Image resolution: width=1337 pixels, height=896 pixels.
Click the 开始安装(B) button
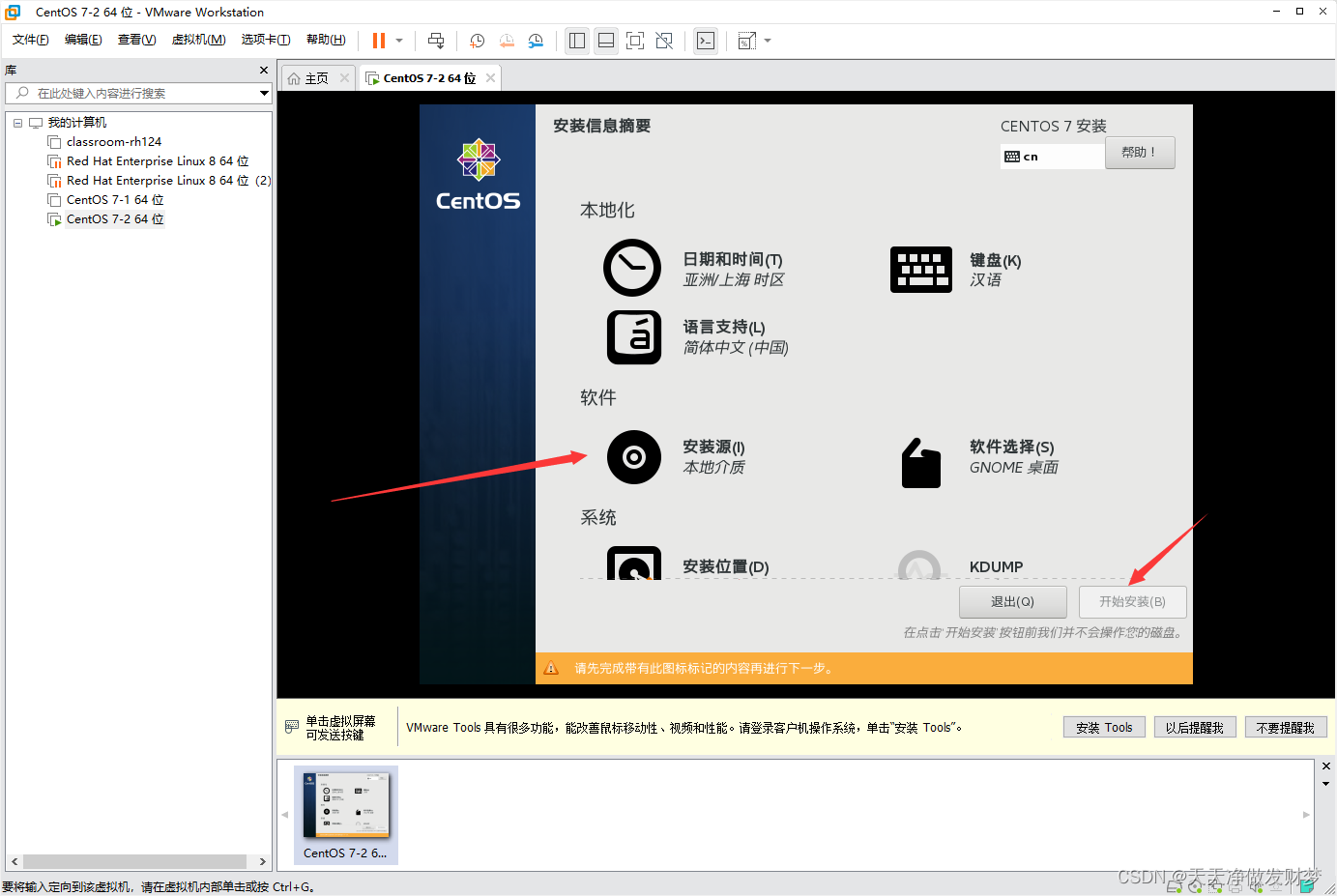1133,602
